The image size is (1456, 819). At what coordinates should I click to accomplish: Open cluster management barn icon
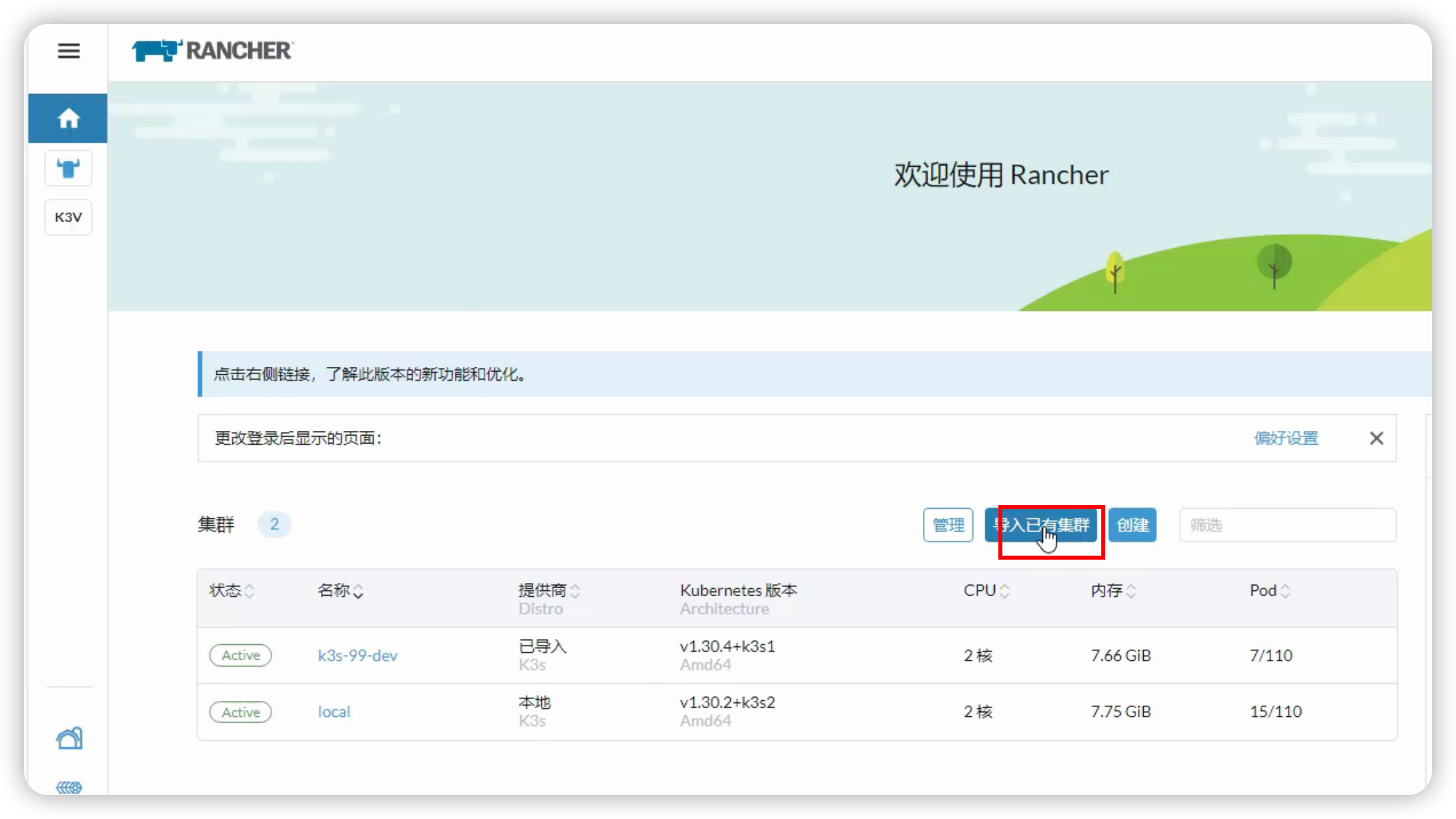coord(69,738)
